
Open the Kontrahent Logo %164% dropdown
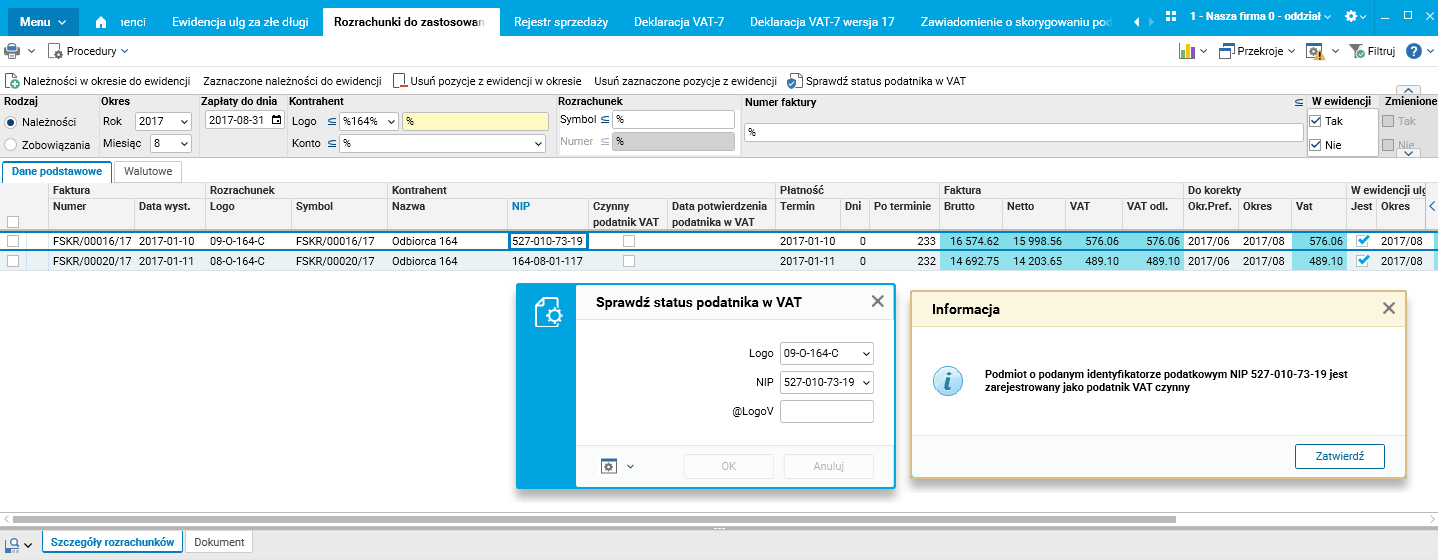(369, 121)
